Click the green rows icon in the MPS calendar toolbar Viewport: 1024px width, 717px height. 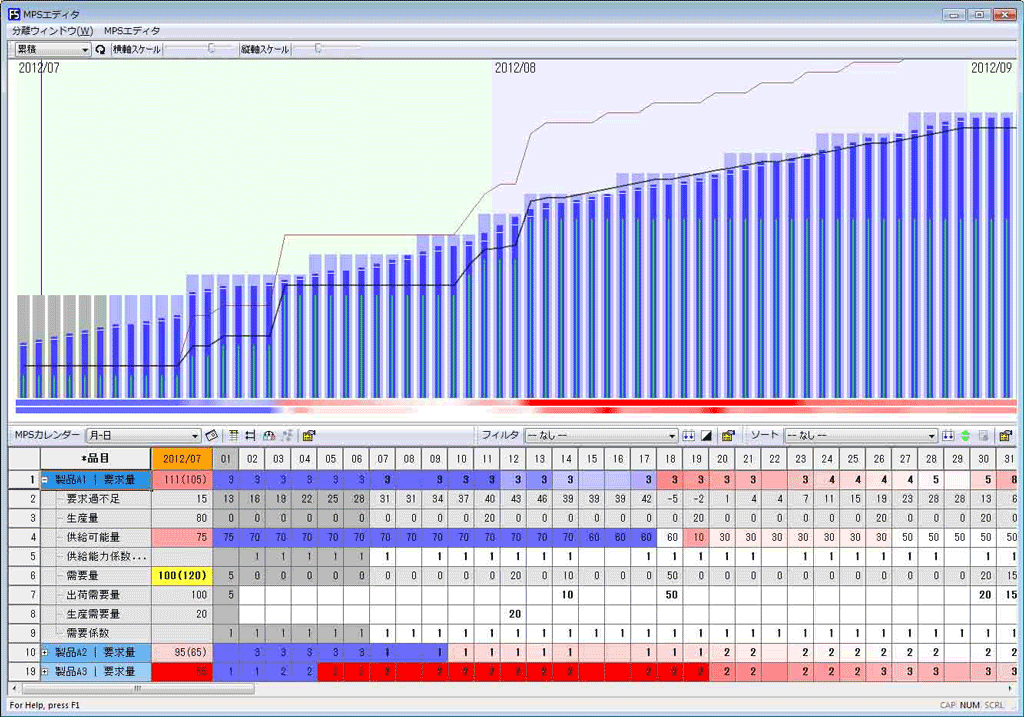pyautogui.click(x=233, y=436)
